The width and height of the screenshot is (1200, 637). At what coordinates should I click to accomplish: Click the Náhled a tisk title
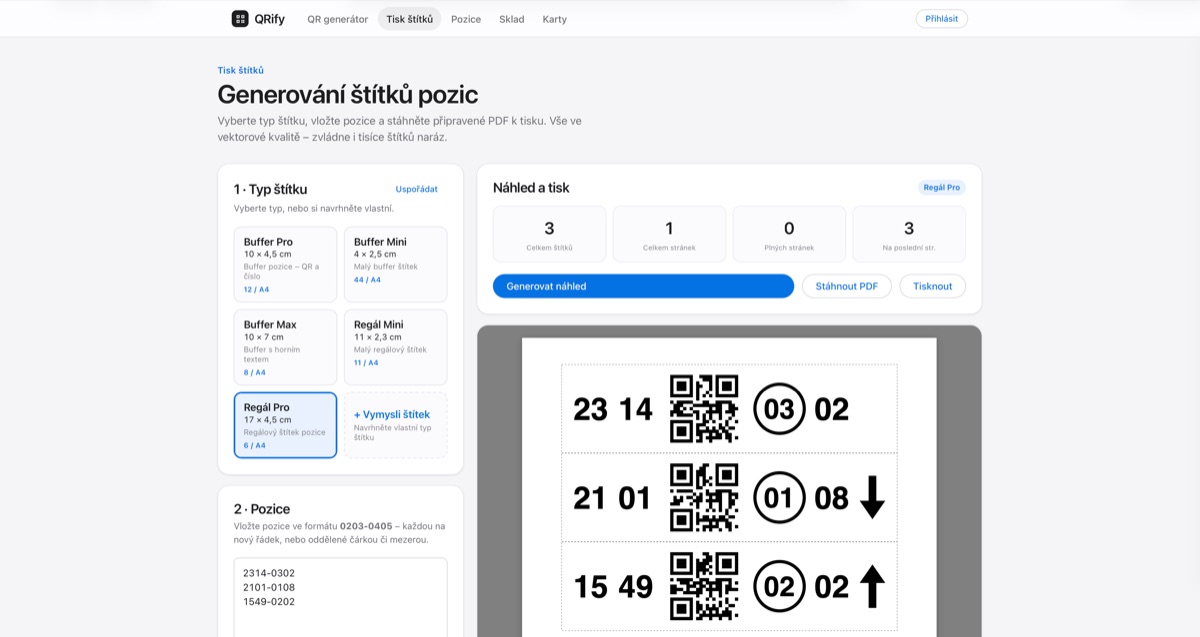[531, 187]
